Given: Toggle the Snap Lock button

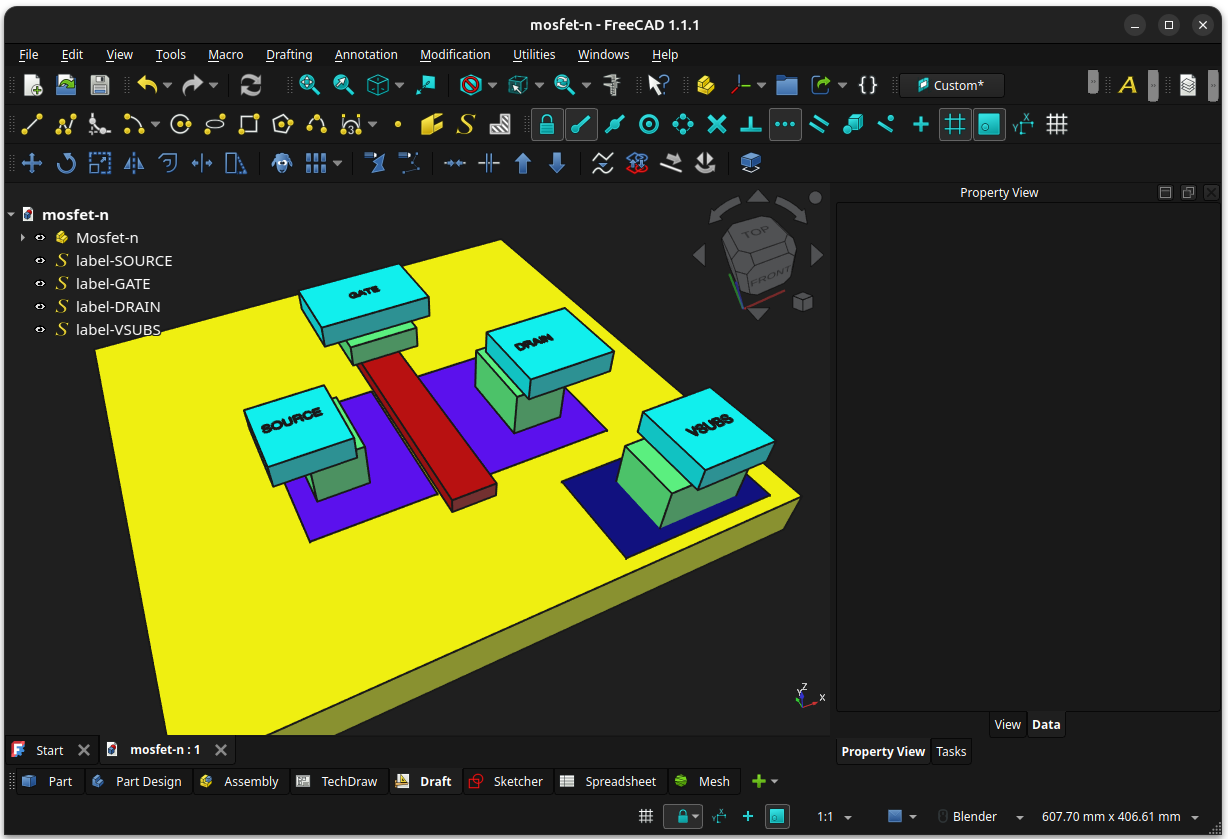Looking at the screenshot, I should pos(547,124).
